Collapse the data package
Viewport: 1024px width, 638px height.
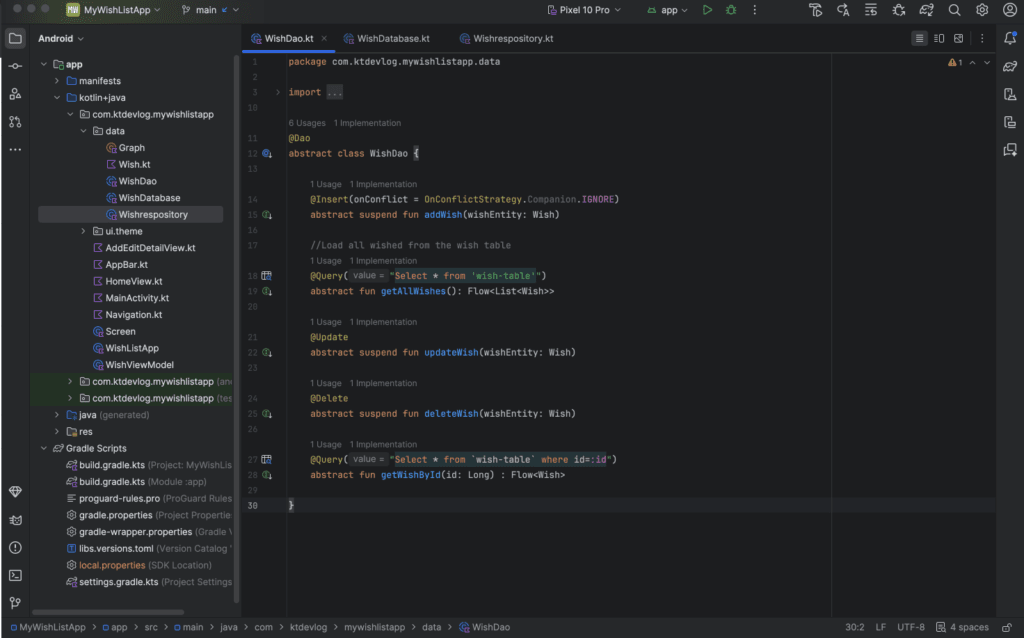point(84,131)
